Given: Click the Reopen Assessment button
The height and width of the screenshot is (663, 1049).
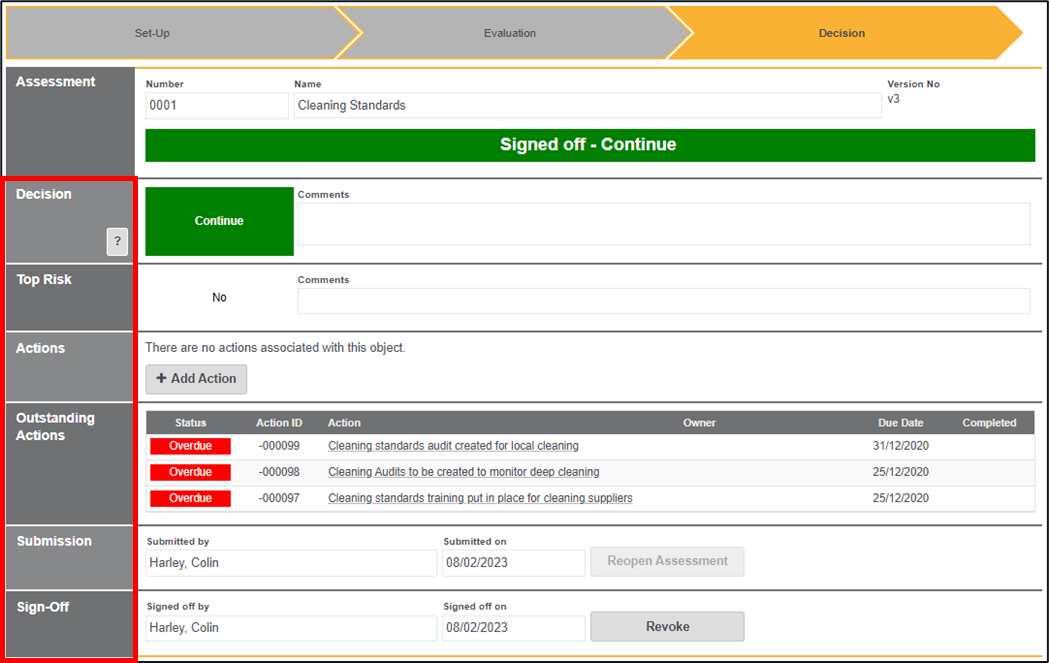Looking at the screenshot, I should point(667,561).
